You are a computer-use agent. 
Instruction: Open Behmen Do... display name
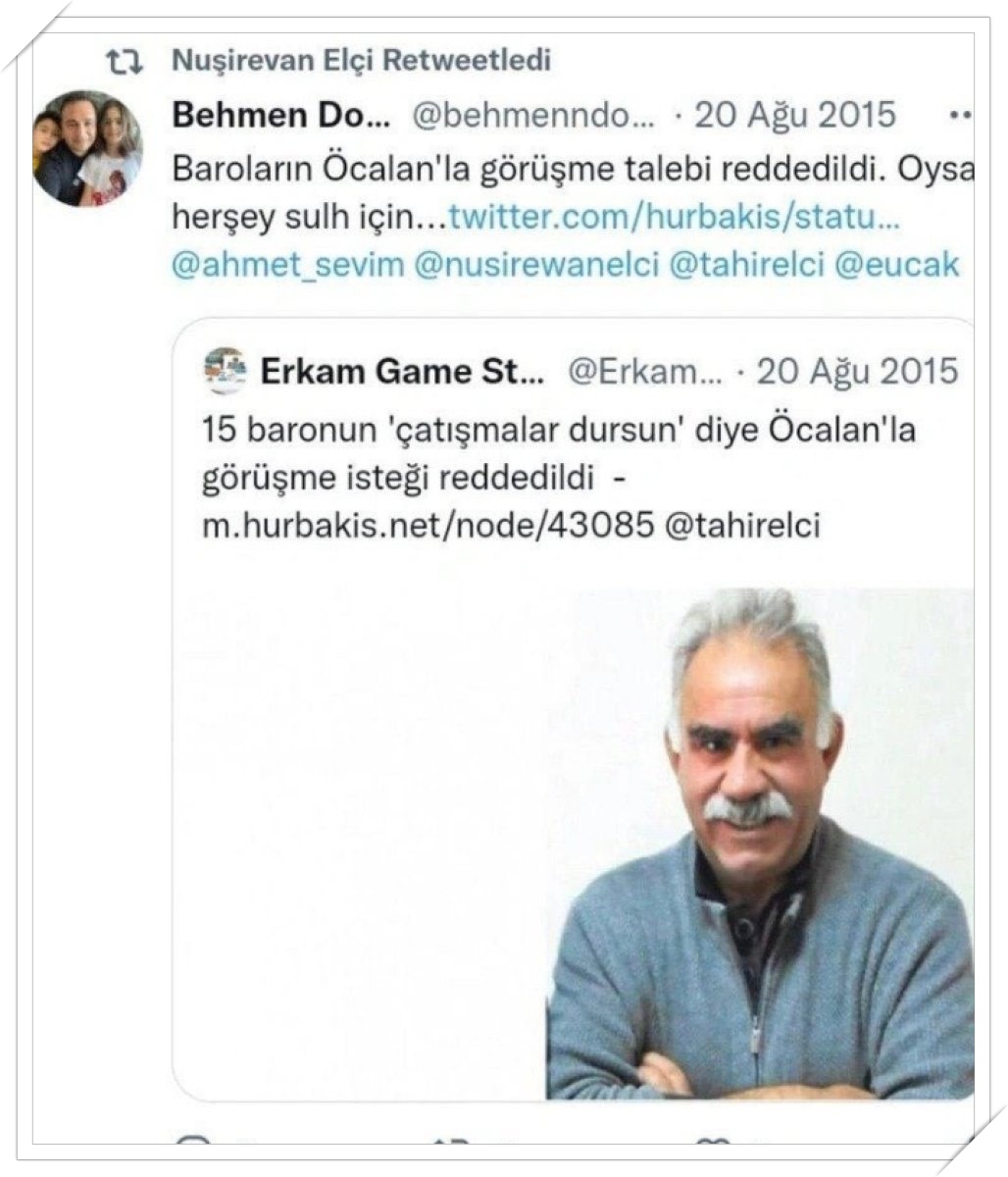[281, 115]
